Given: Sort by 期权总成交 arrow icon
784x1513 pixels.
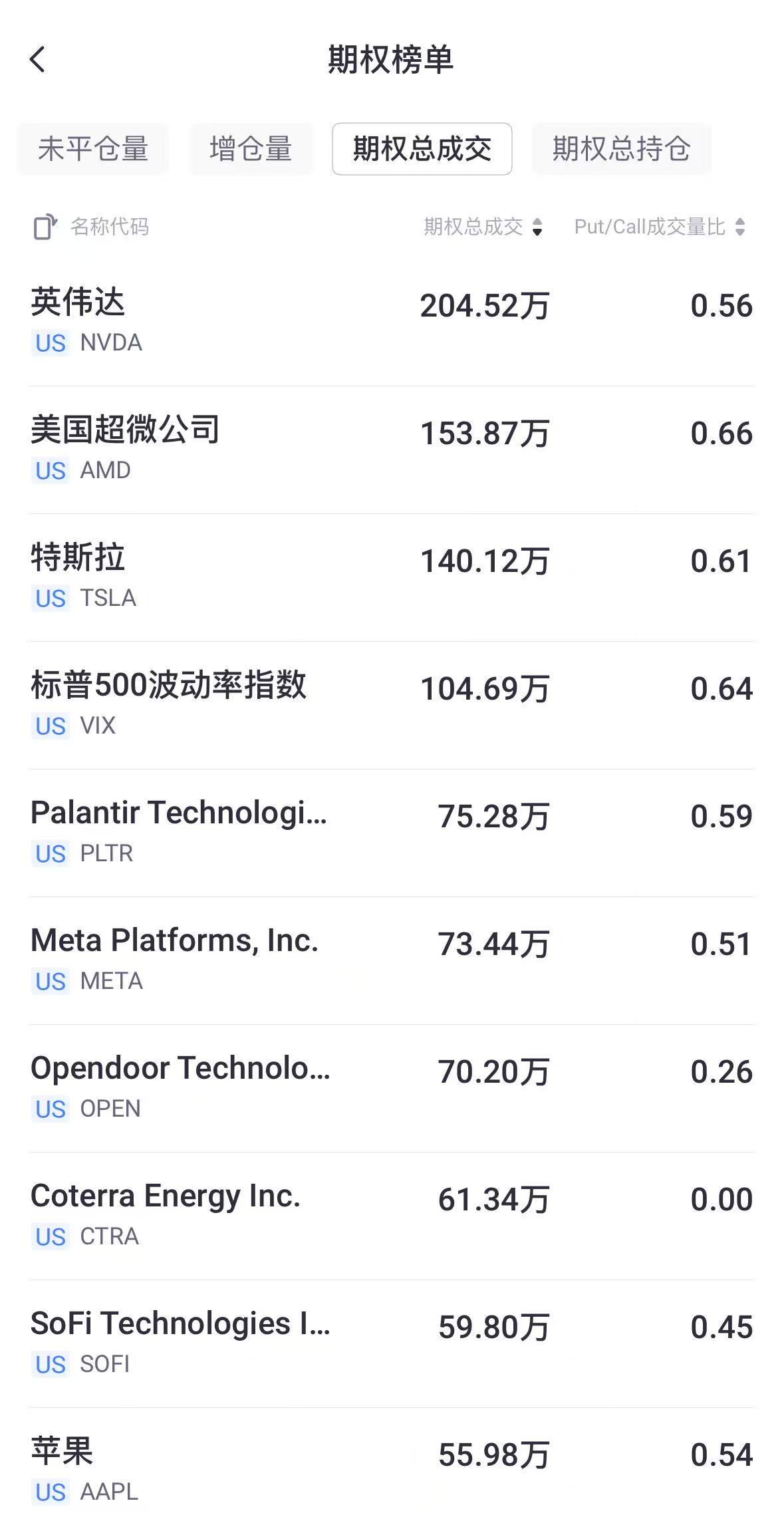Looking at the screenshot, I should (x=537, y=227).
